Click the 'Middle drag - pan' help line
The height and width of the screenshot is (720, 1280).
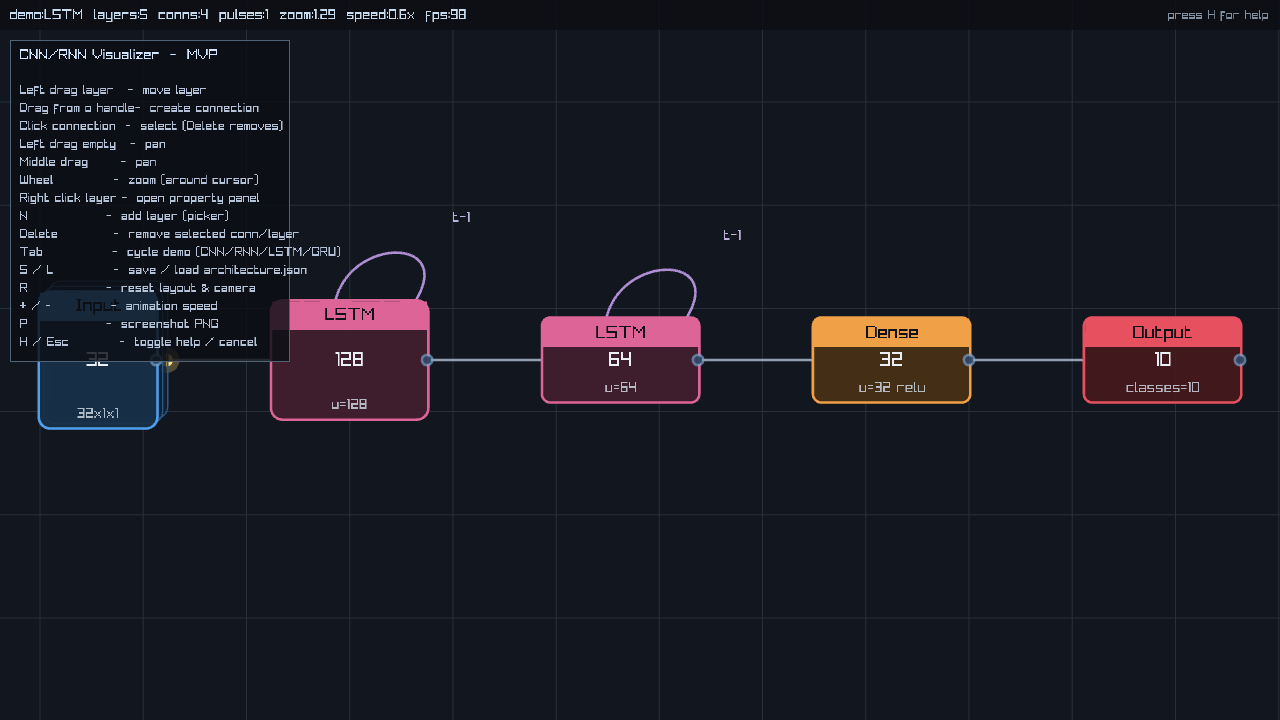click(88, 162)
